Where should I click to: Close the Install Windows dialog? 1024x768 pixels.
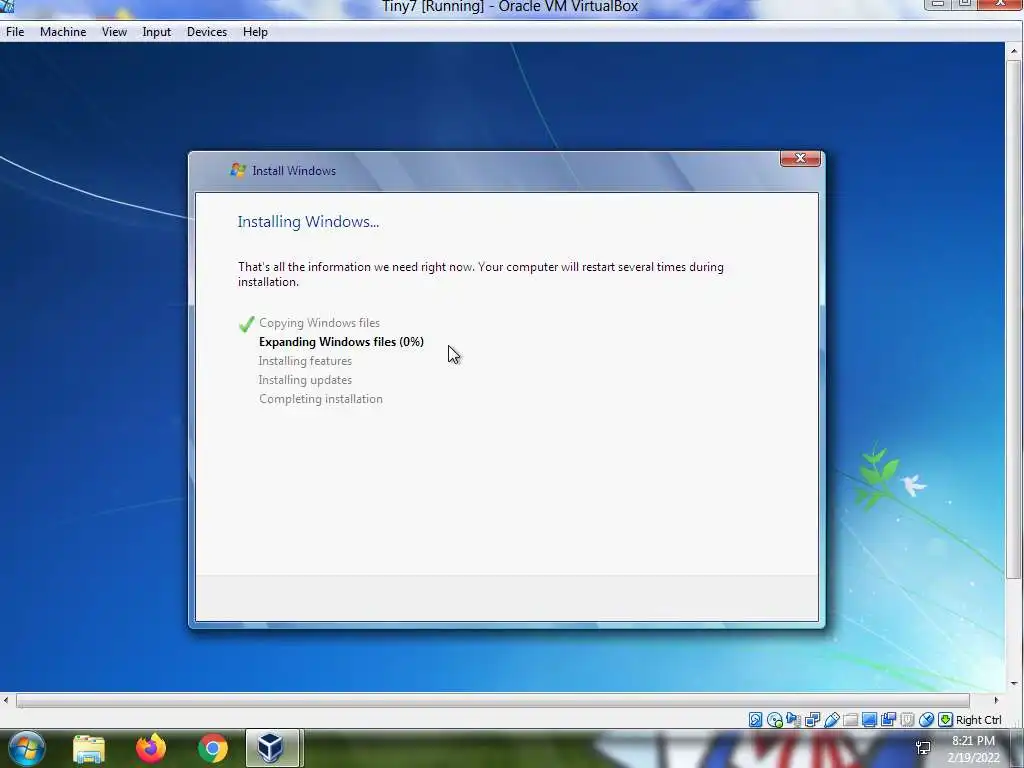[800, 159]
